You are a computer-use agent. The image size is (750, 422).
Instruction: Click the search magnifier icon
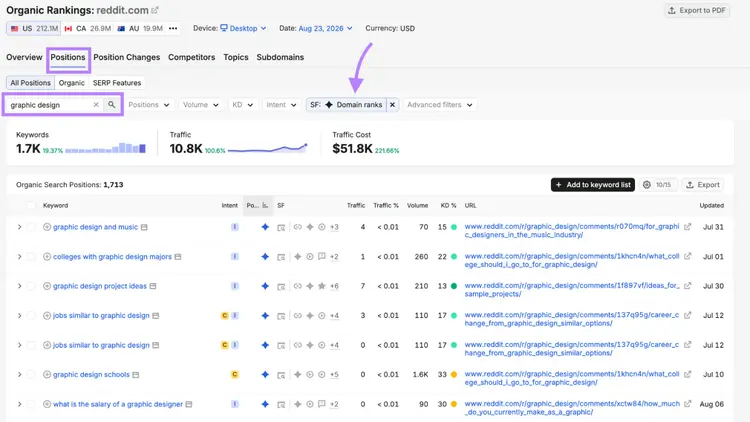coord(111,104)
